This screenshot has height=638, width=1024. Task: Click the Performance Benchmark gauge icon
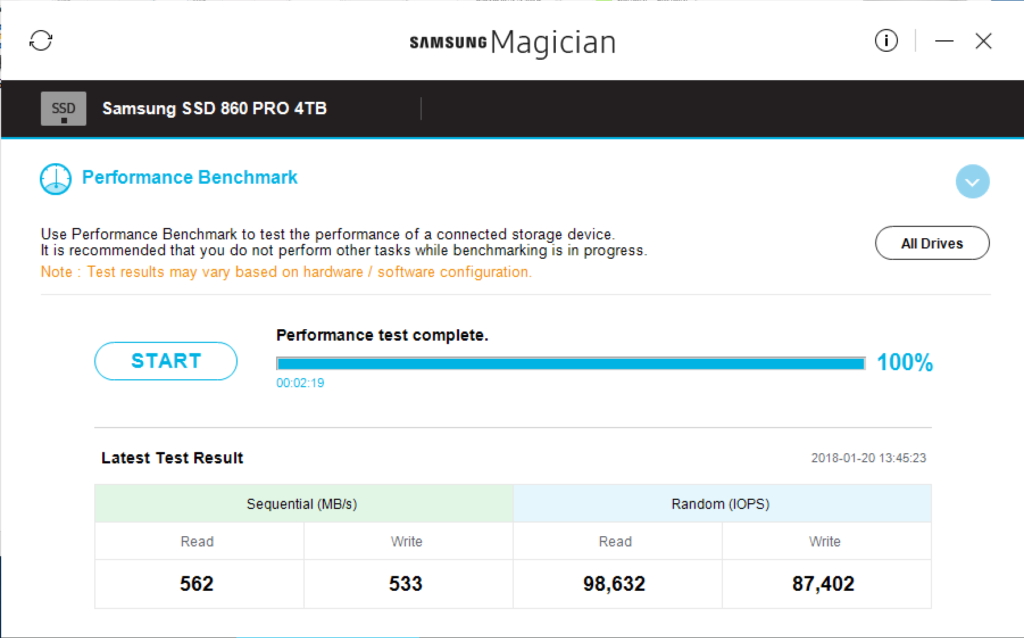pyautogui.click(x=56, y=179)
